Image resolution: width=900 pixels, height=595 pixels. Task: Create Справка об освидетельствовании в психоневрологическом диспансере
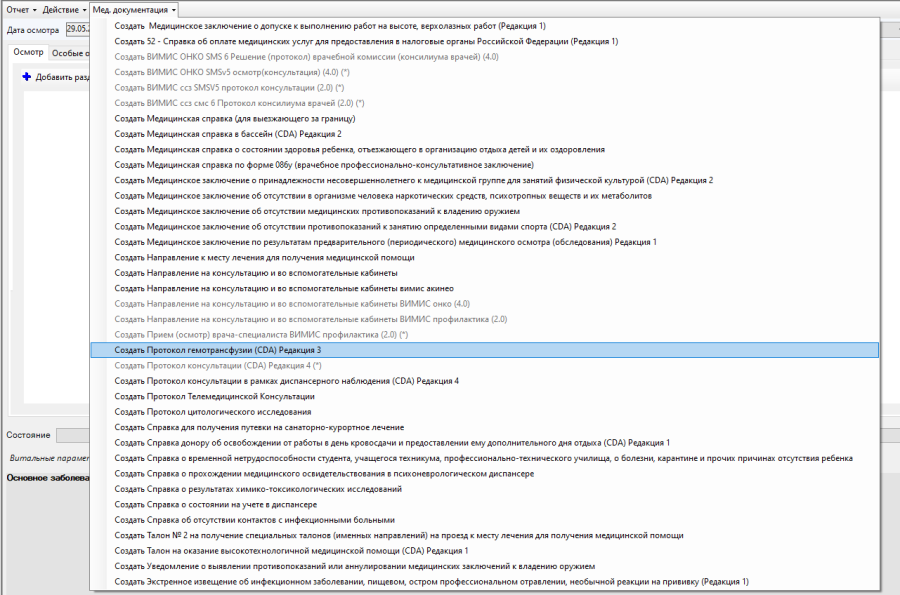(x=485, y=474)
